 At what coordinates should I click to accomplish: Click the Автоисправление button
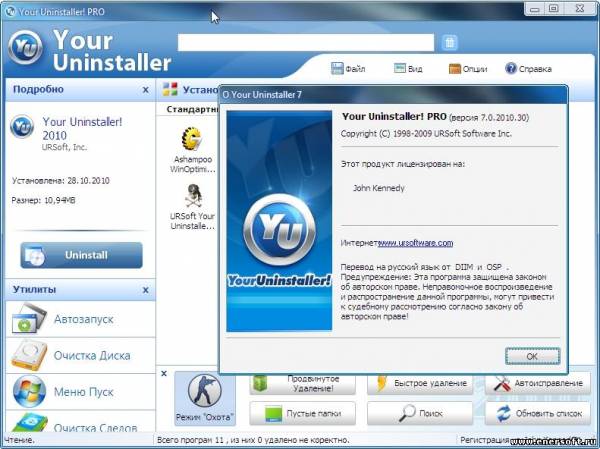[538, 384]
